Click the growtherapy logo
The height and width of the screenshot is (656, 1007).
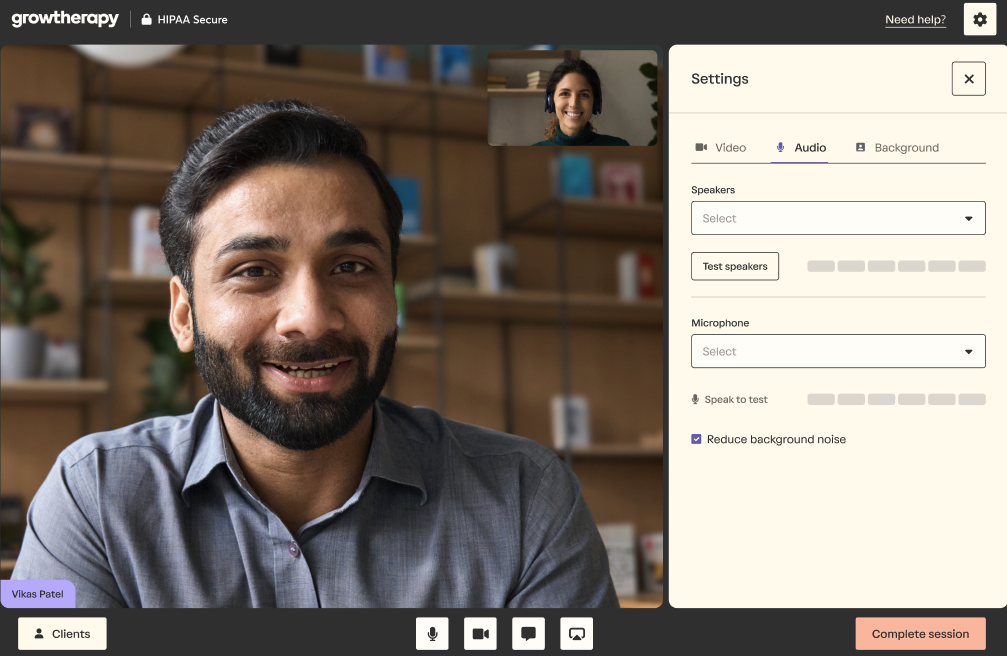65,19
